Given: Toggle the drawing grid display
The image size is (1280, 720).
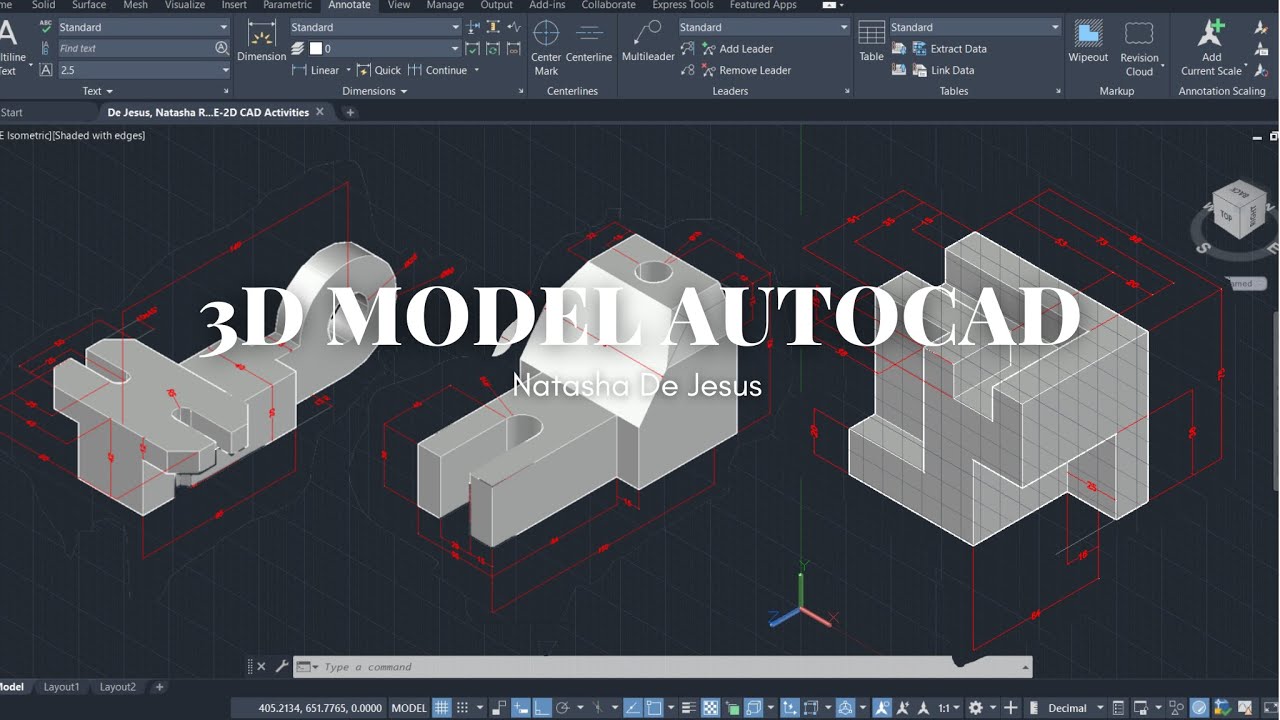Looking at the screenshot, I should click(x=442, y=708).
